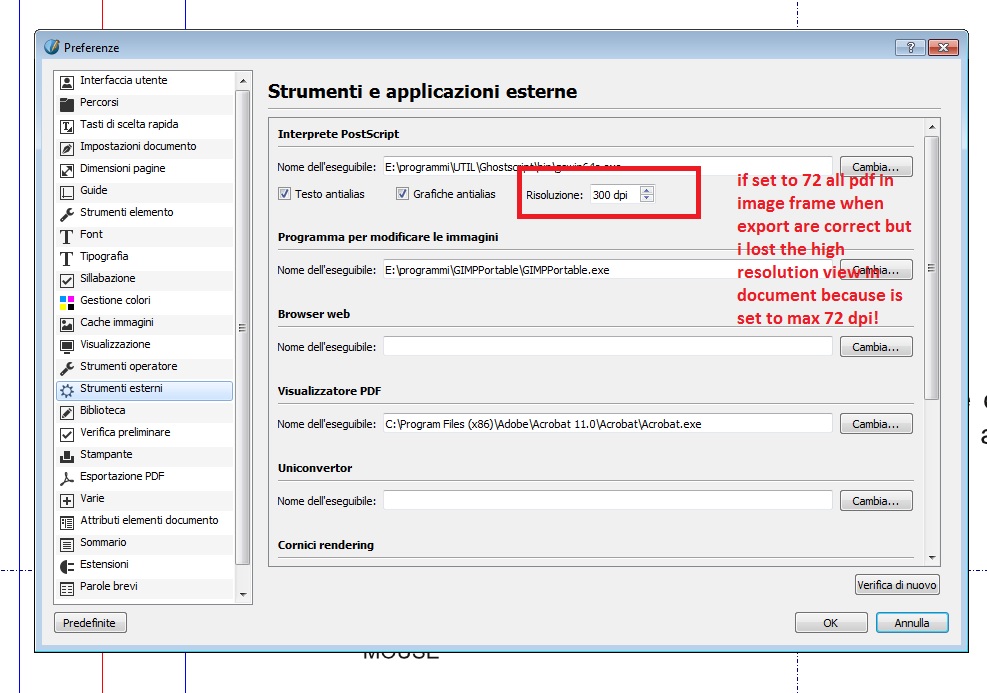Image resolution: width=987 pixels, height=693 pixels.
Task: Click the Predefinite defaults button
Action: [90, 623]
